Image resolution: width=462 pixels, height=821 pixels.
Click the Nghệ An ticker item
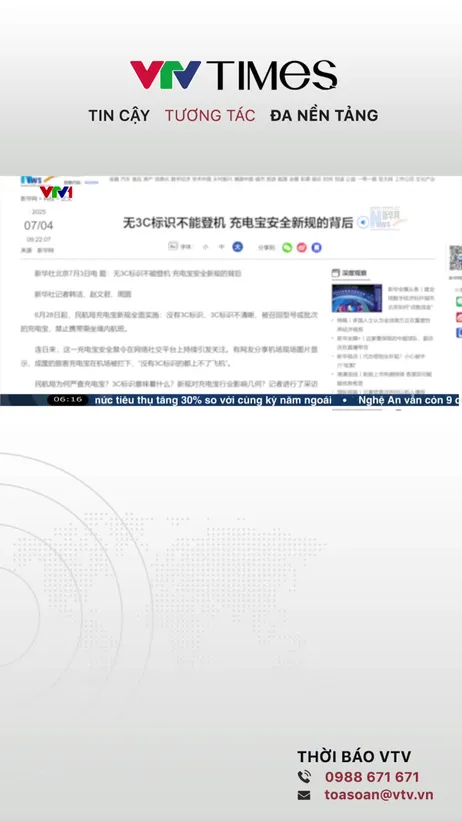pyautogui.click(x=408, y=400)
